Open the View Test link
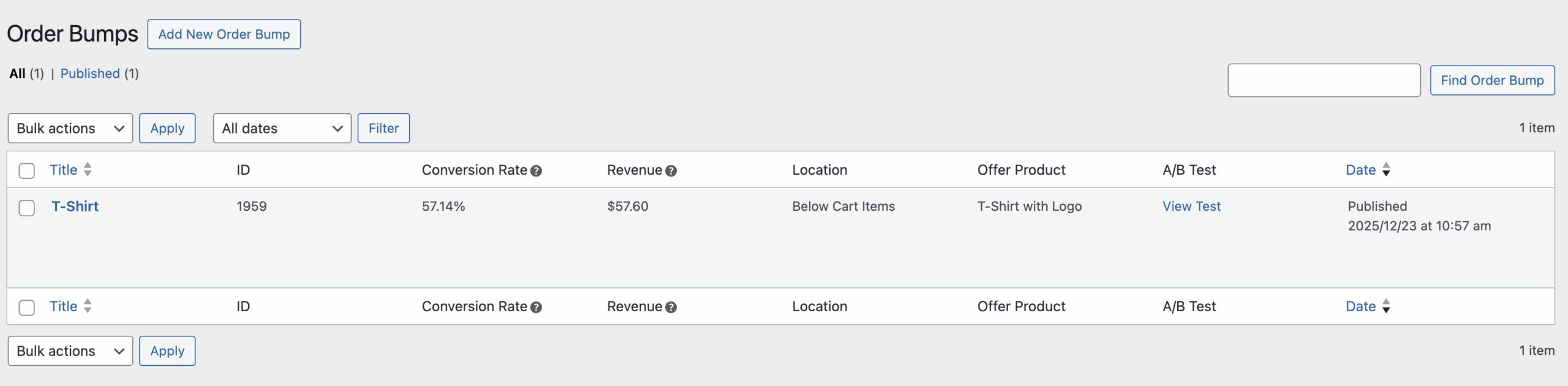 point(1191,206)
